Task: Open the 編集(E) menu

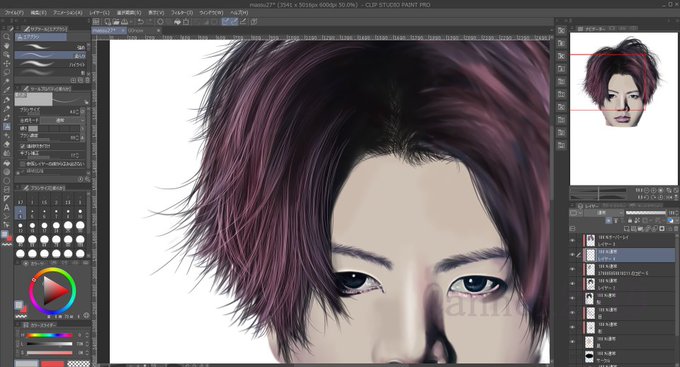Action: tap(38, 13)
